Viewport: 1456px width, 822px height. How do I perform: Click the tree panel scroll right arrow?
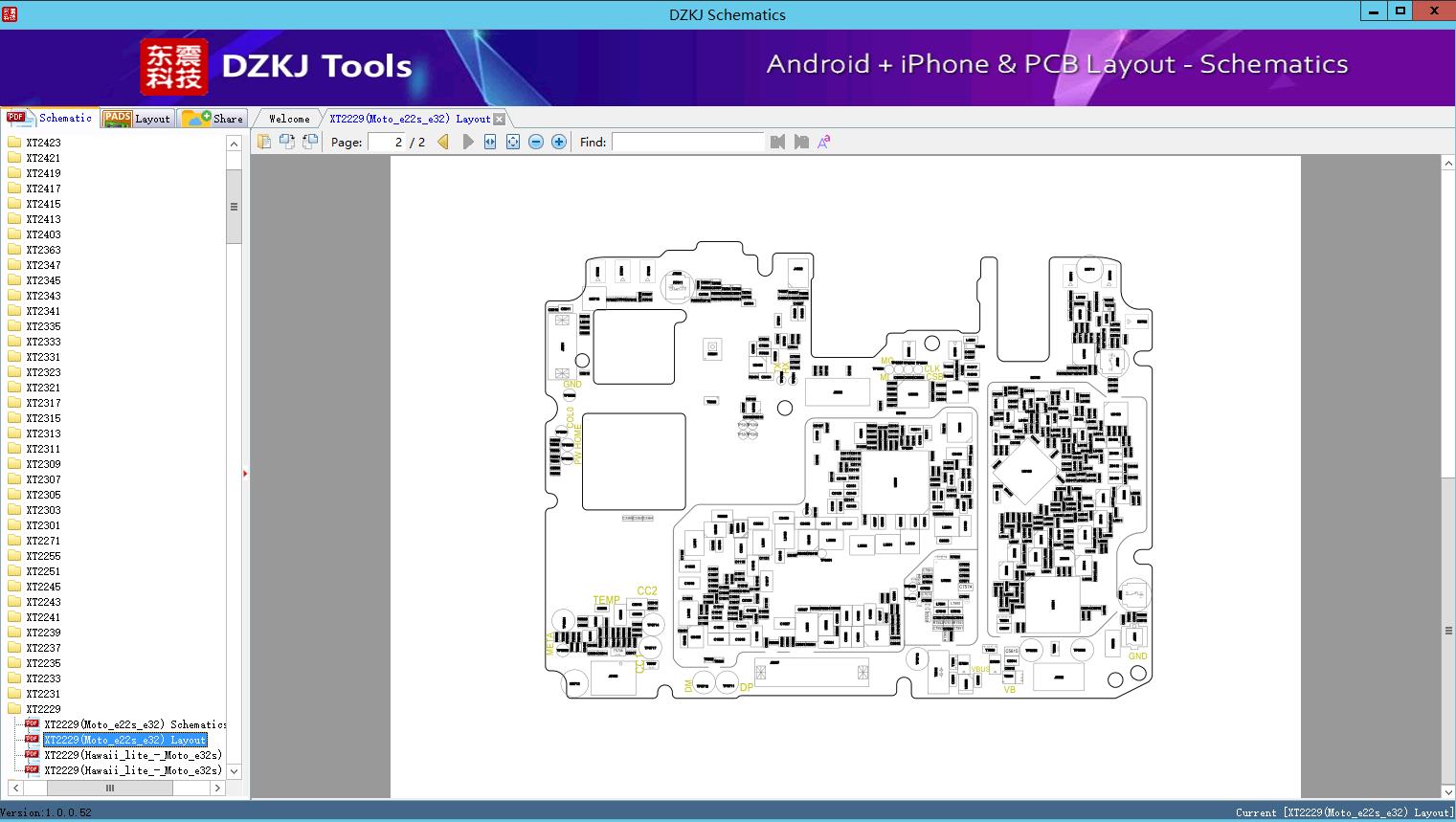point(217,789)
